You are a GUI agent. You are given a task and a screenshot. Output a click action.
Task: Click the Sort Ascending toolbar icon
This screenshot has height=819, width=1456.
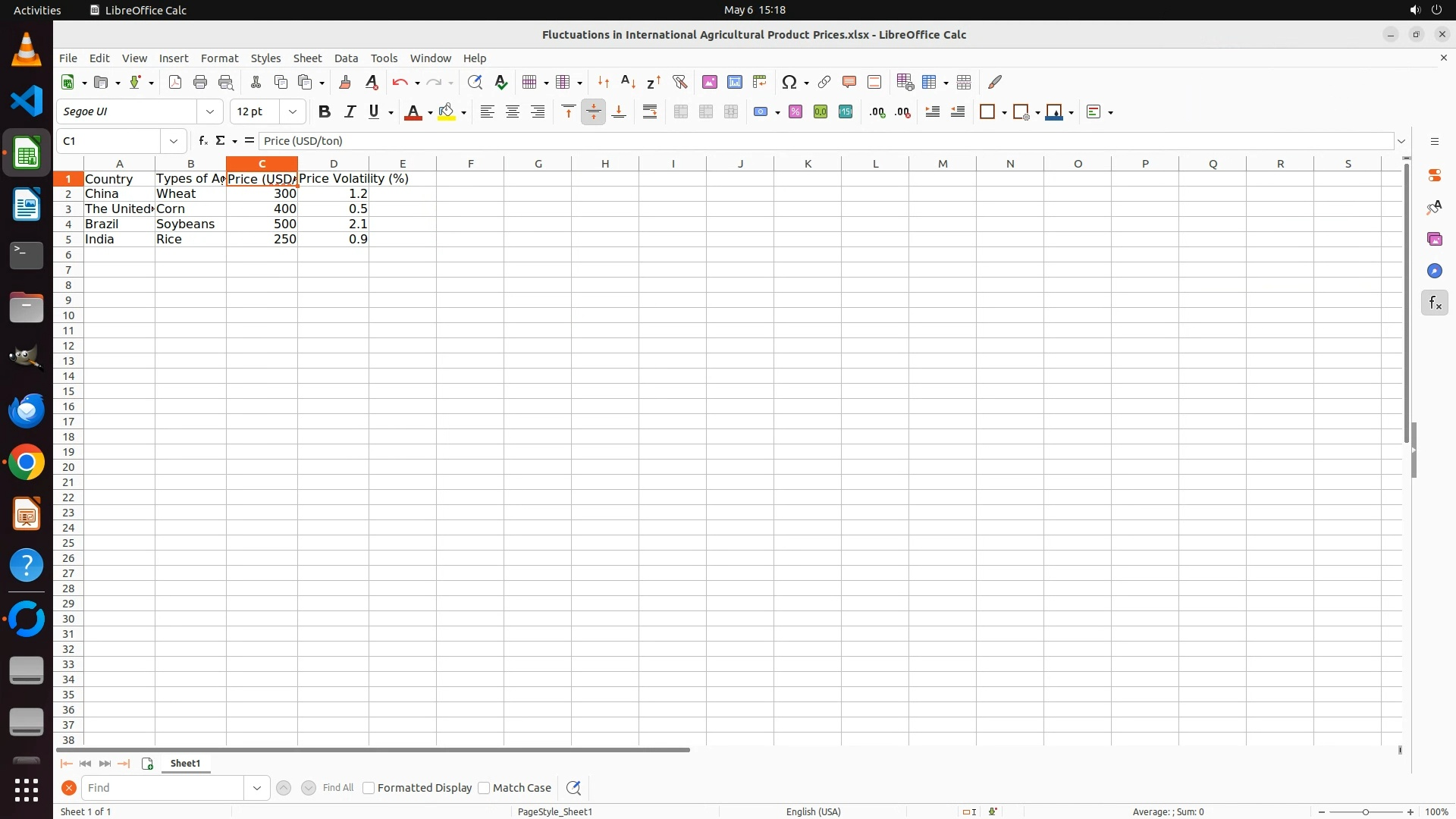pos(628,82)
